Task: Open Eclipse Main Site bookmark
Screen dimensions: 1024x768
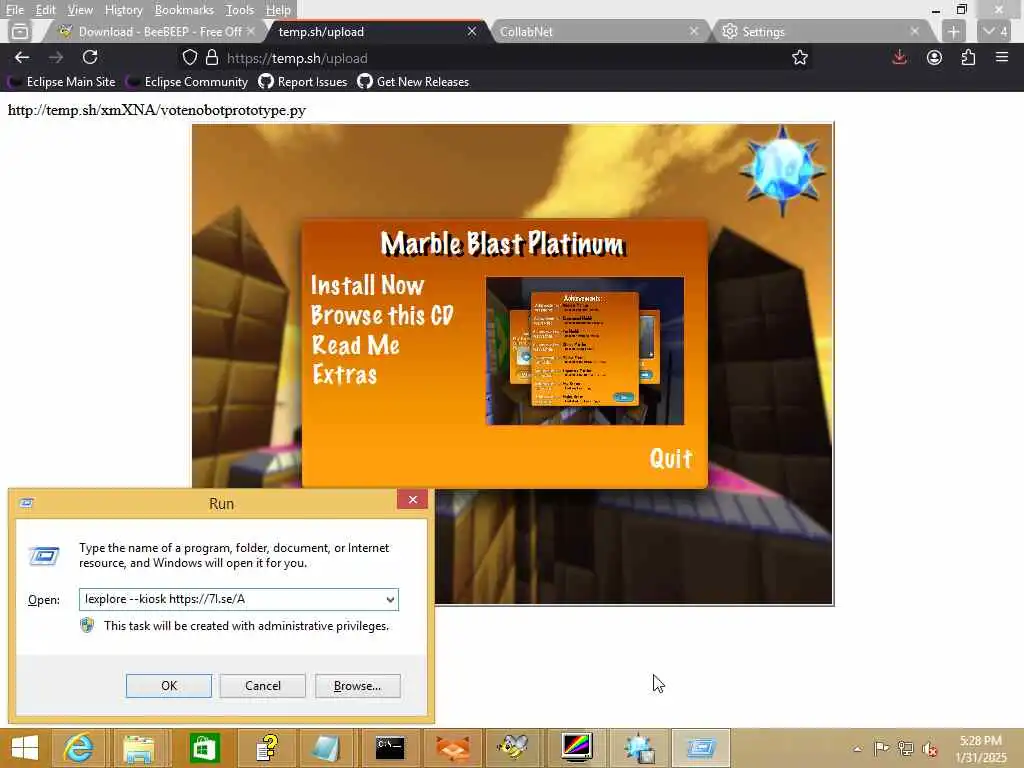Action: tap(62, 82)
